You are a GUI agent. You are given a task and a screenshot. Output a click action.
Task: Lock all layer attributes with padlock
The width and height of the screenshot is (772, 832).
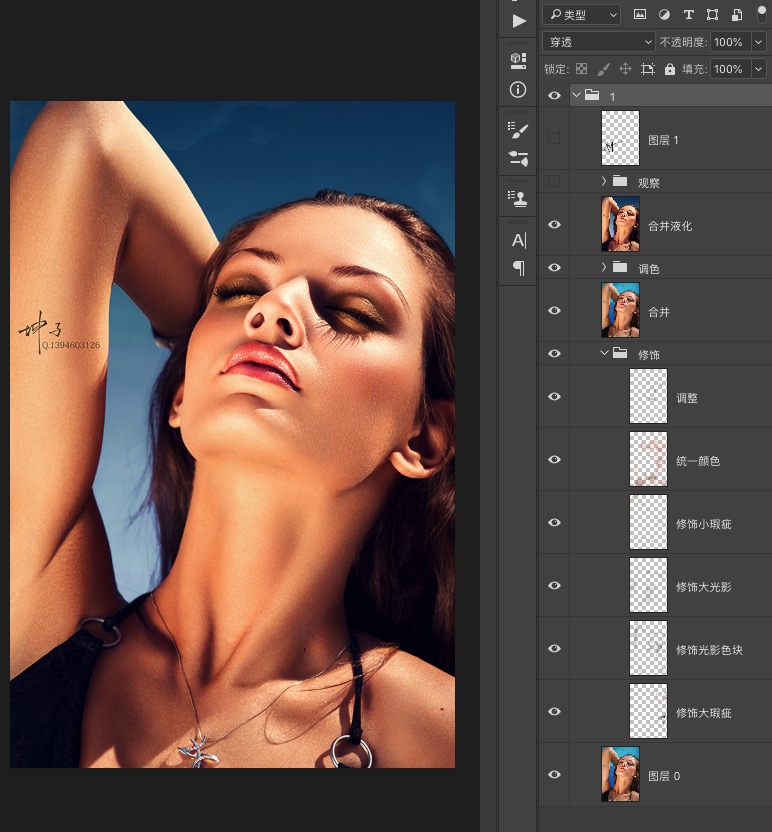(670, 69)
